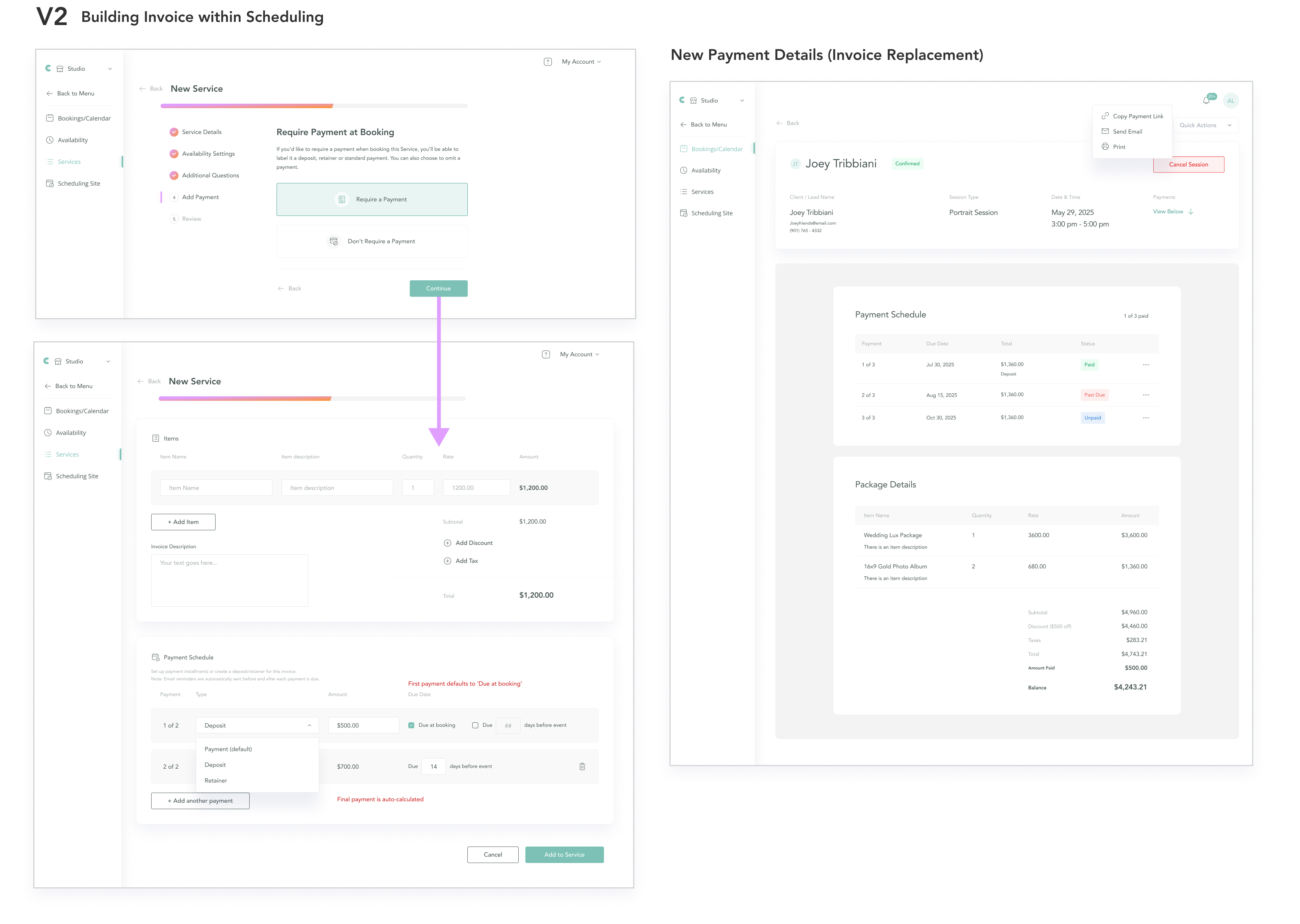This screenshot has height=924, width=1300.
Task: Open the Deposit payment type dropdown
Action: click(x=257, y=725)
